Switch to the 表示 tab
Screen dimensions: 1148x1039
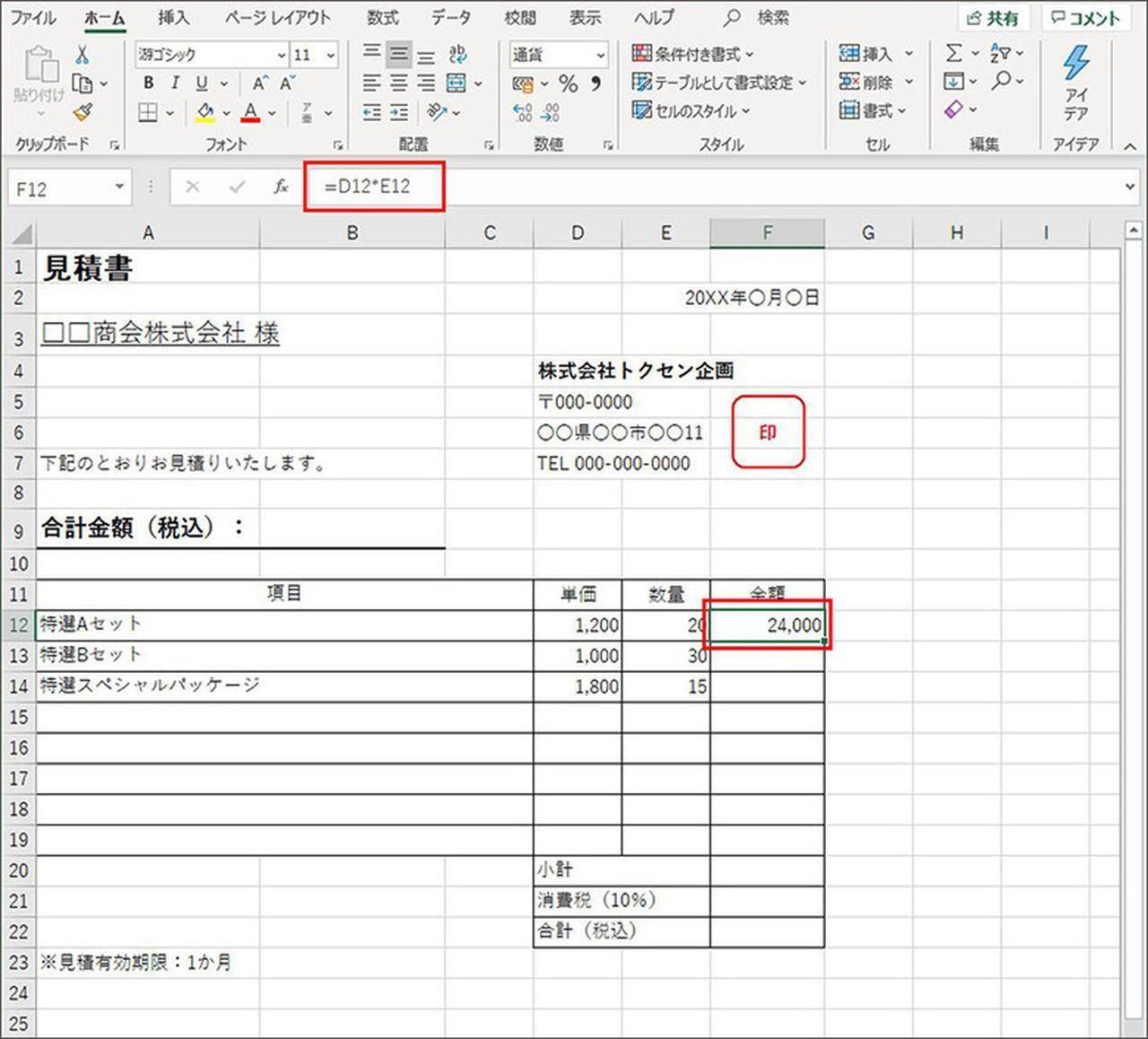coord(585,18)
